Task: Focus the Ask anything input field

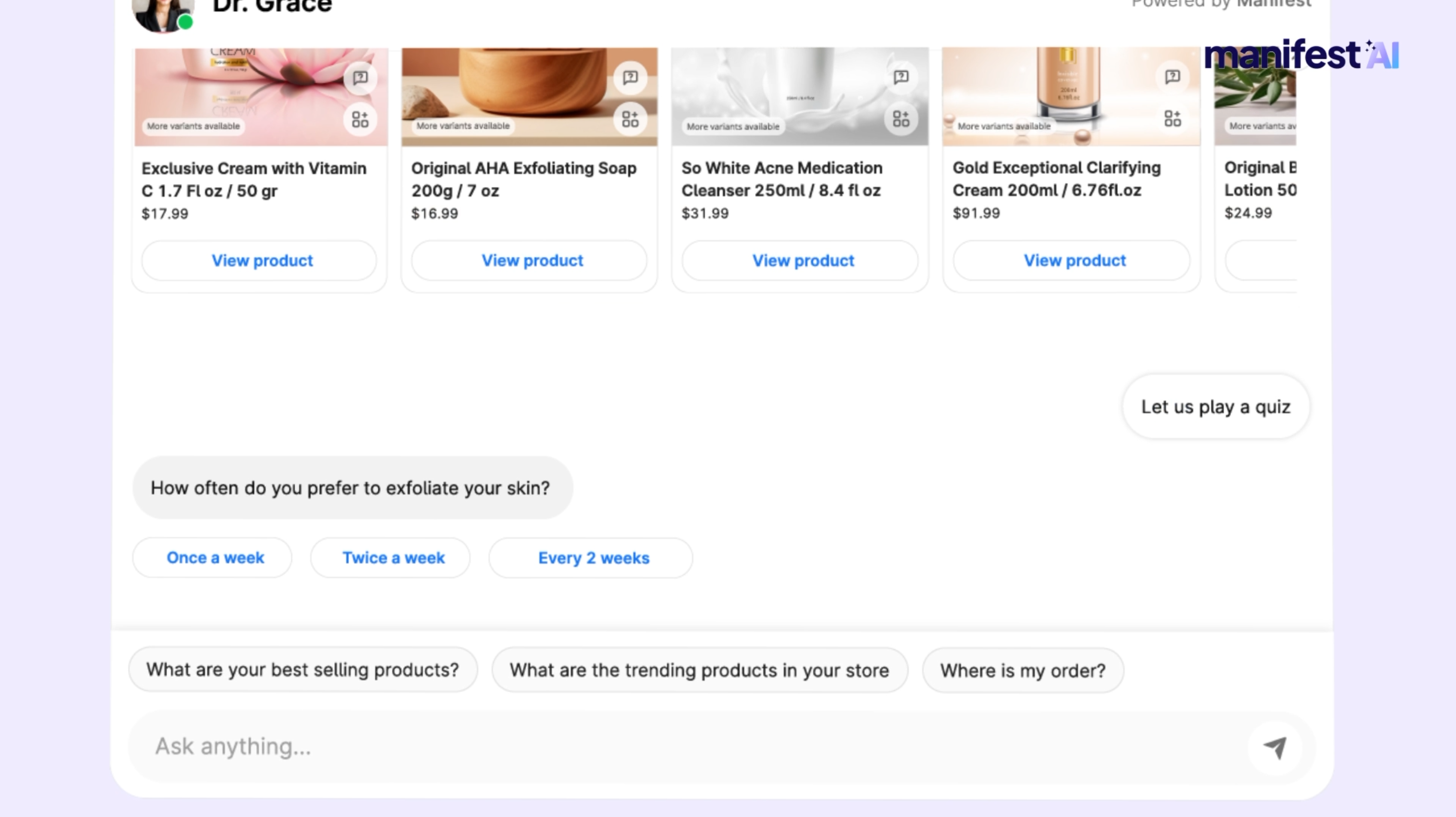Action: click(x=678, y=746)
